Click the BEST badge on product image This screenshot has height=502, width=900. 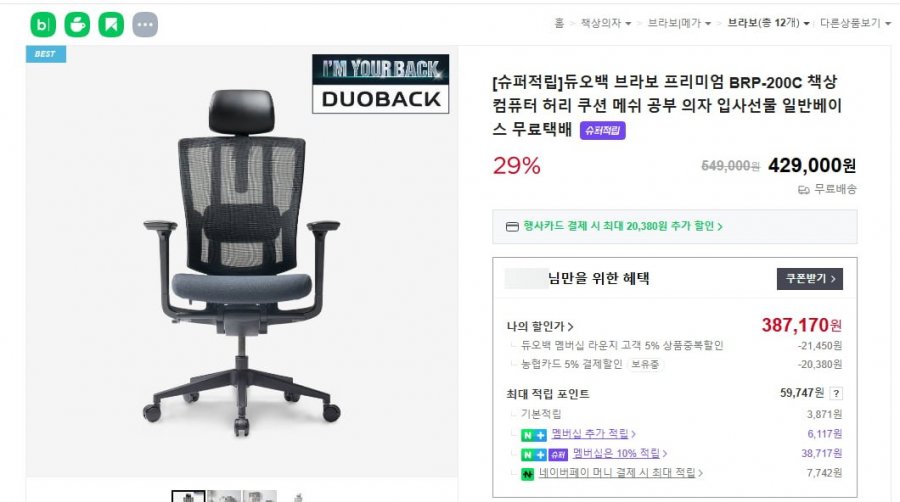pyautogui.click(x=46, y=54)
